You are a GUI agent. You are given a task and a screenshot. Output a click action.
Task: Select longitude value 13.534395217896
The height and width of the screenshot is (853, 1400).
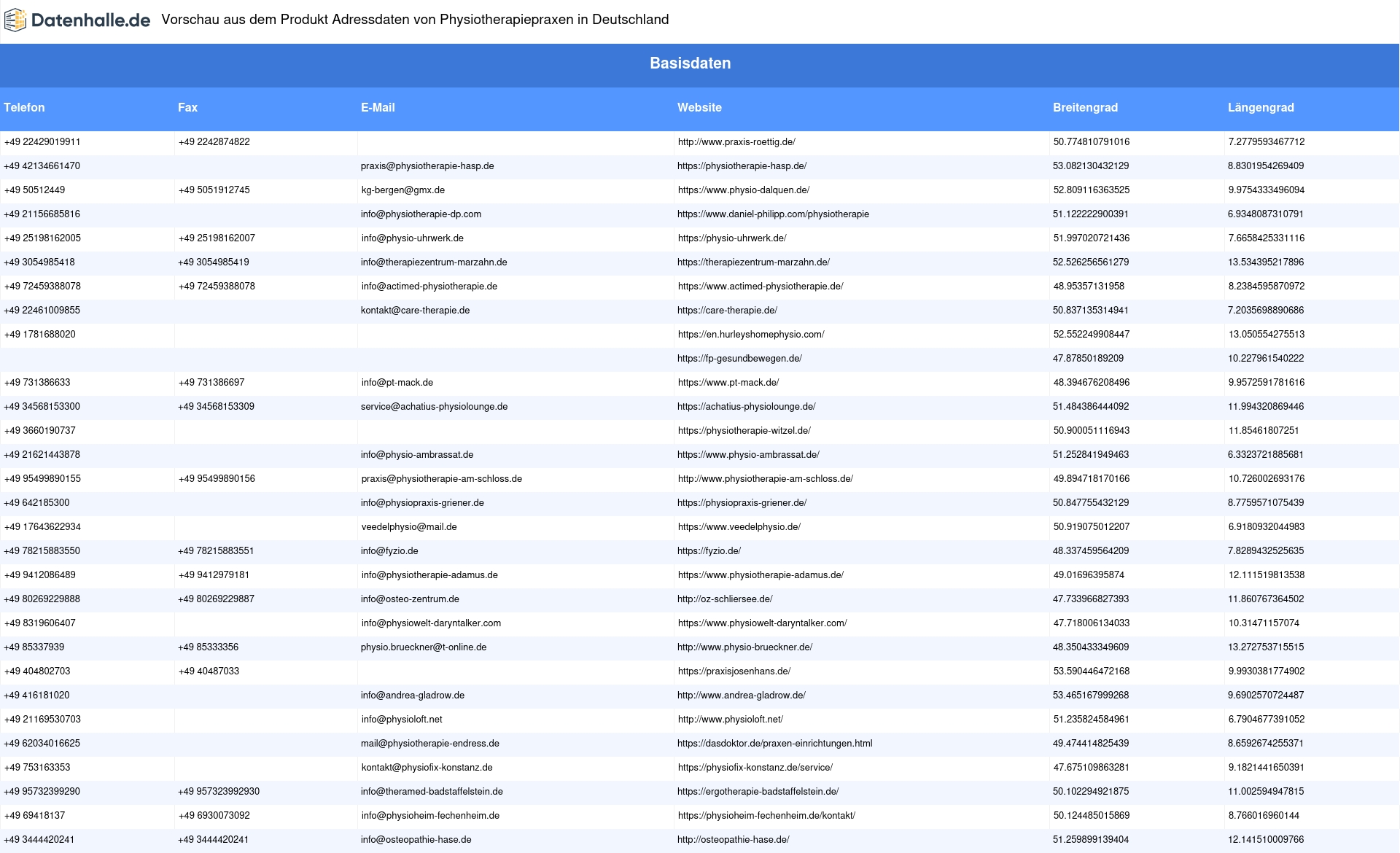pyautogui.click(x=1266, y=262)
